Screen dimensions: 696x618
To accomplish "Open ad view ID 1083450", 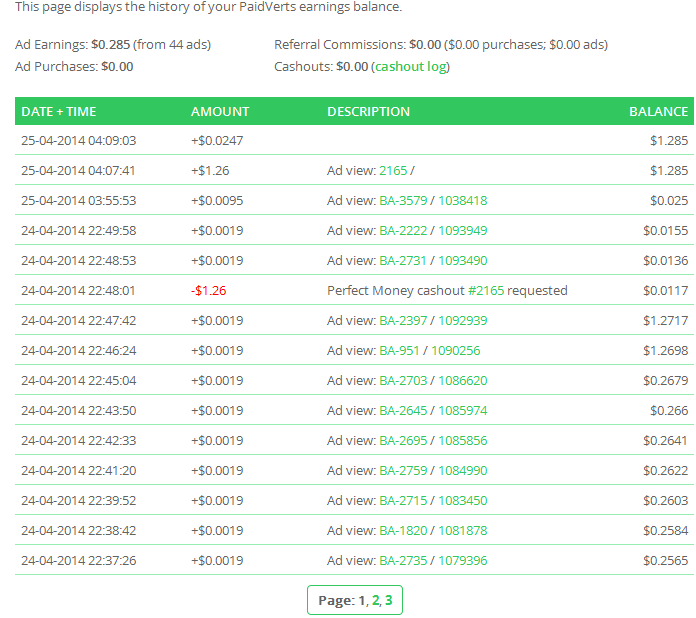I will 463,500.
